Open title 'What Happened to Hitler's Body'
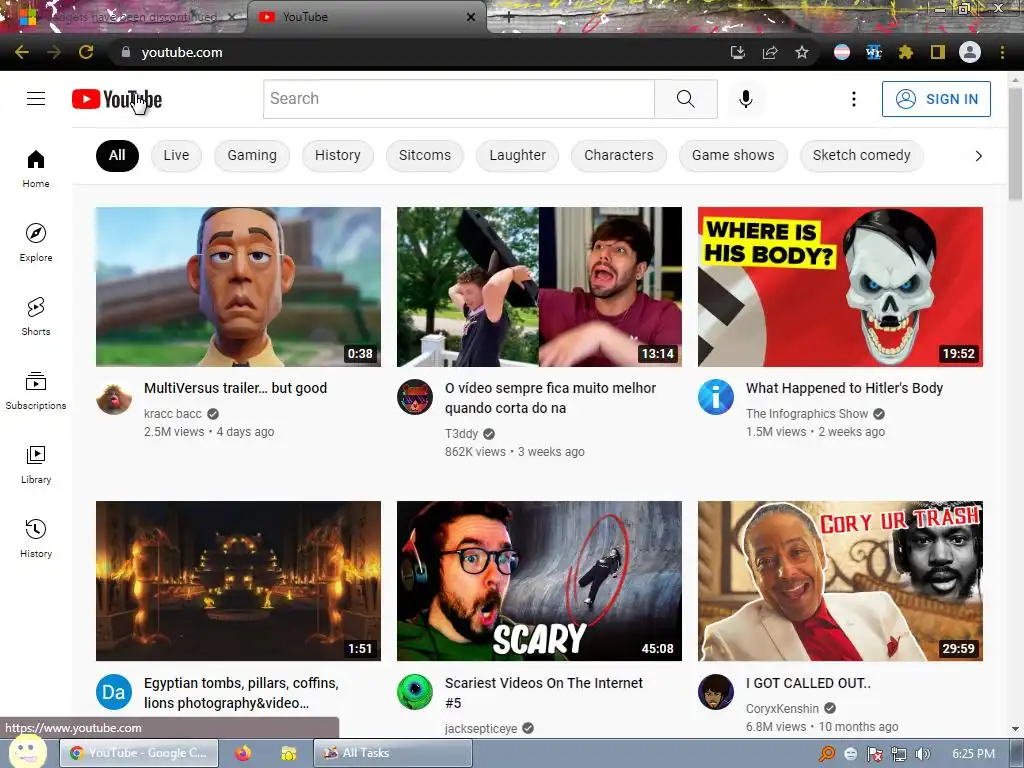The image size is (1024, 768). (844, 388)
